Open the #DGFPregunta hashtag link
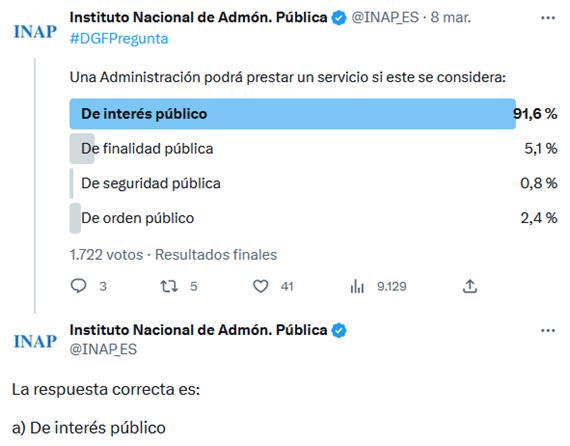This screenshot has width=570, height=446. 119,39
